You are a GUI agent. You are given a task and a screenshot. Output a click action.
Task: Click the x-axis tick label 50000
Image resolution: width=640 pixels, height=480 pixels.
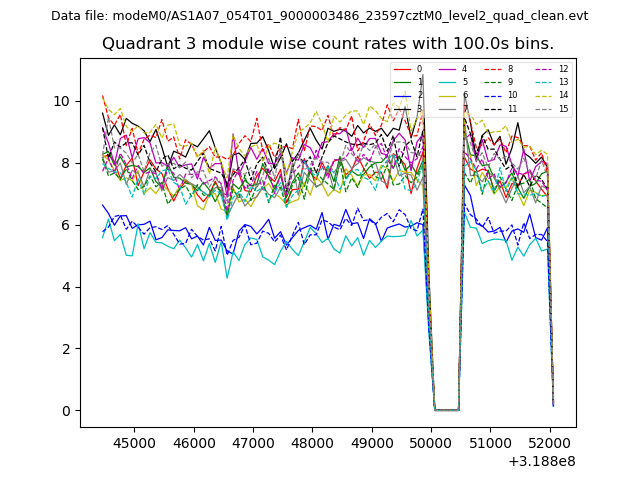(x=432, y=442)
